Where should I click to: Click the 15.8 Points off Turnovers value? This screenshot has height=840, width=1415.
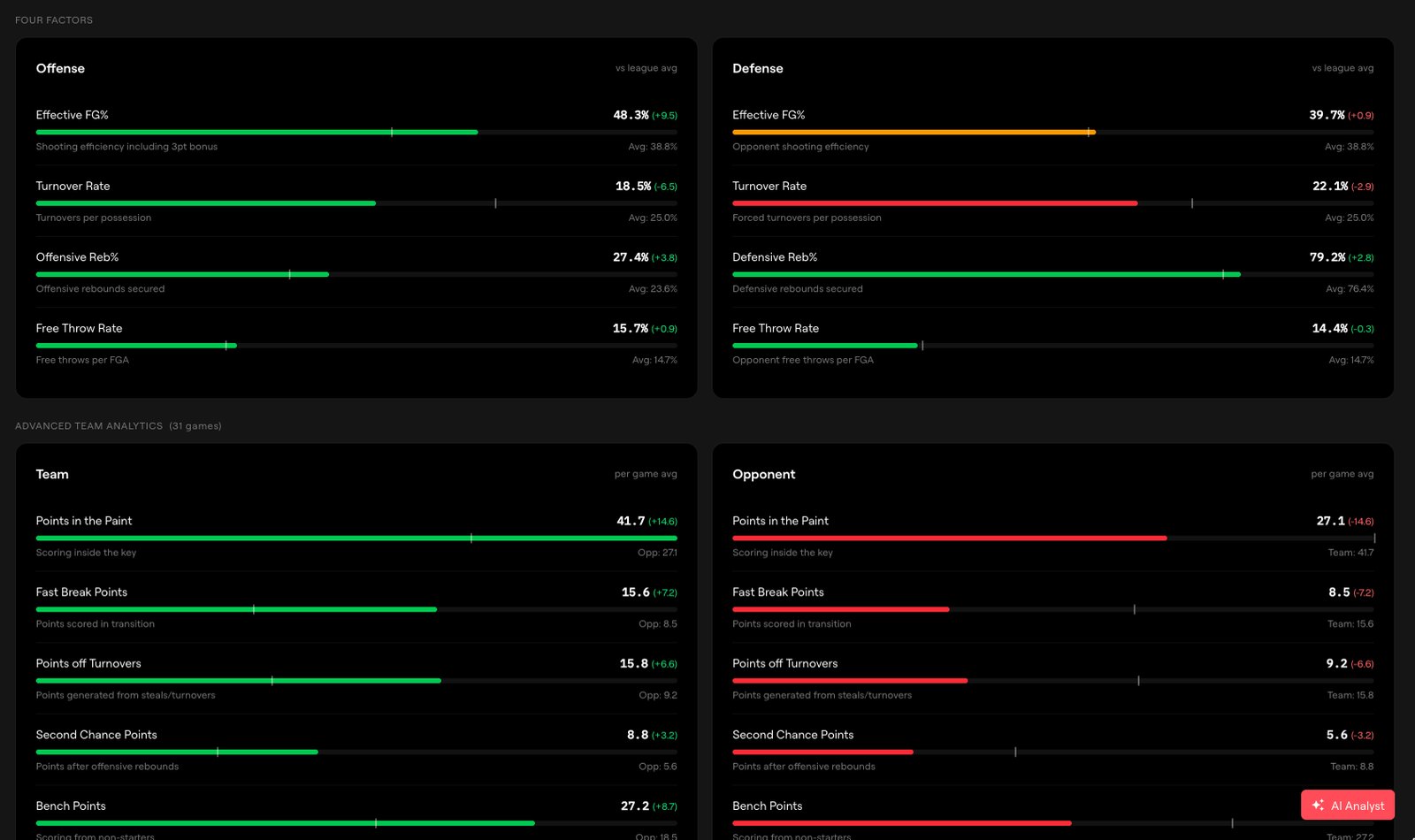point(634,663)
